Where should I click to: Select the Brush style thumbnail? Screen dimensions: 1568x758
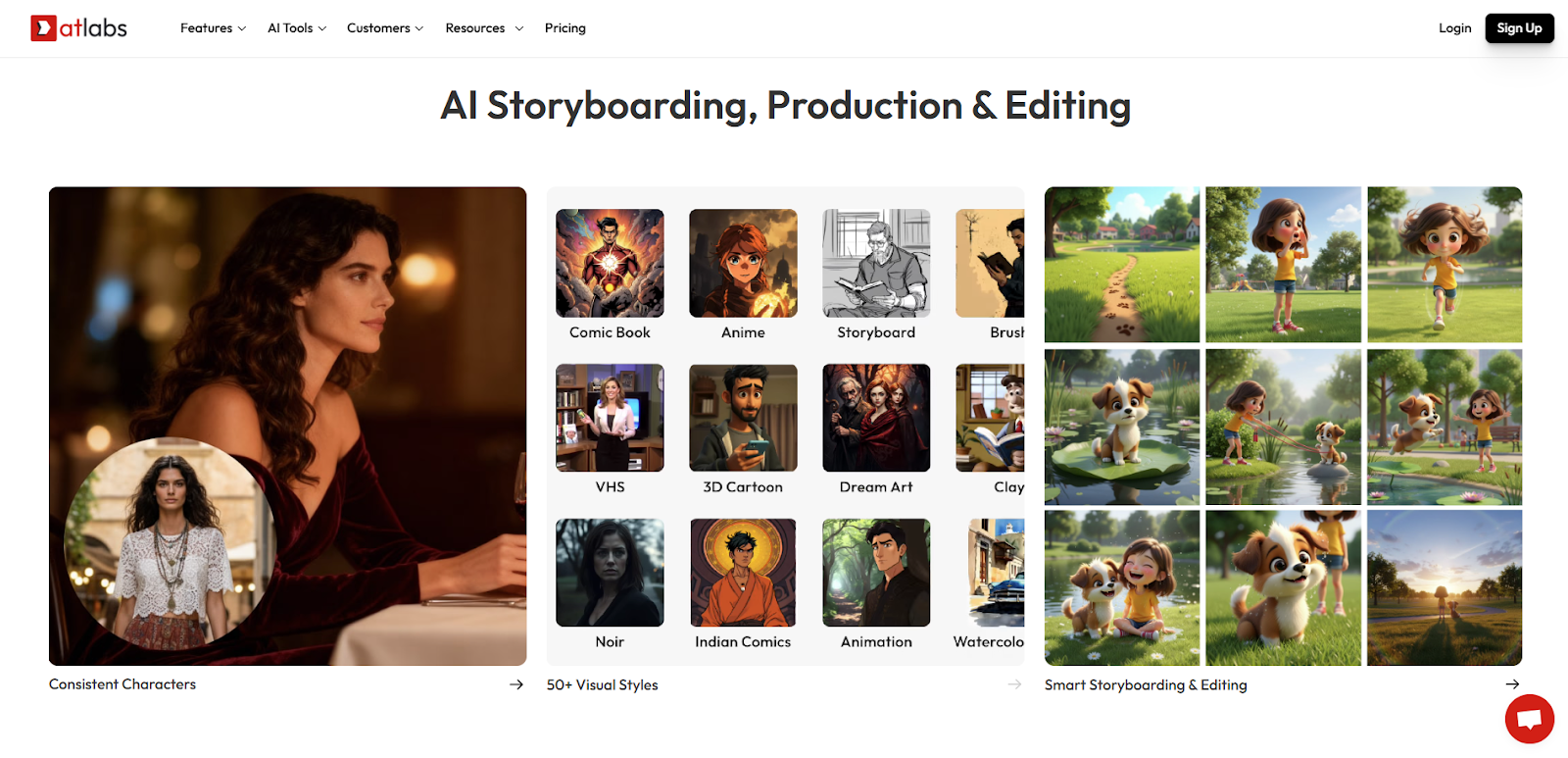(990, 263)
